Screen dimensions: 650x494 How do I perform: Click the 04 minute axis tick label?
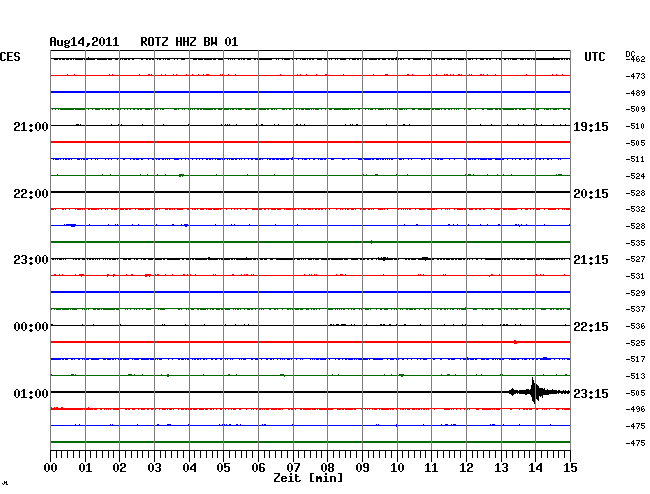[189, 467]
